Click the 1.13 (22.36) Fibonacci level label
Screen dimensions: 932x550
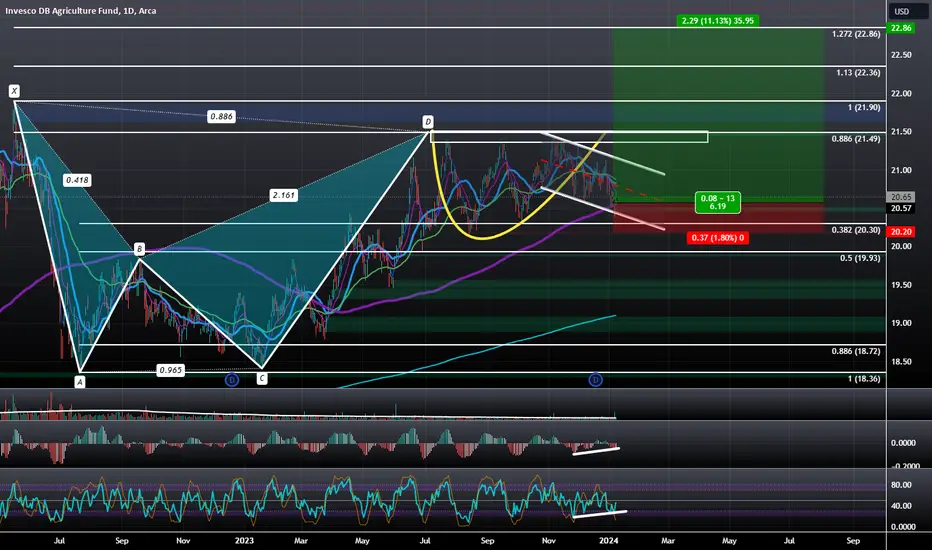[858, 73]
